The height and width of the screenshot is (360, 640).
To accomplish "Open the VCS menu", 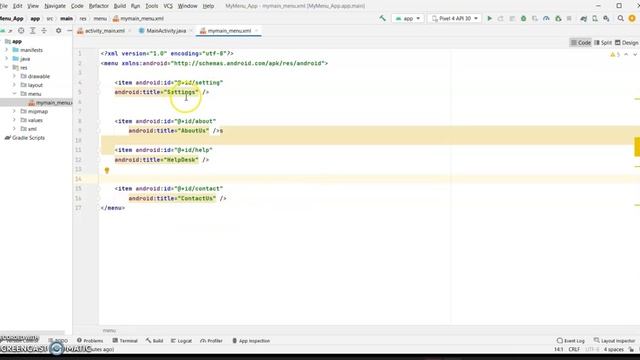I will tap(168, 6).
